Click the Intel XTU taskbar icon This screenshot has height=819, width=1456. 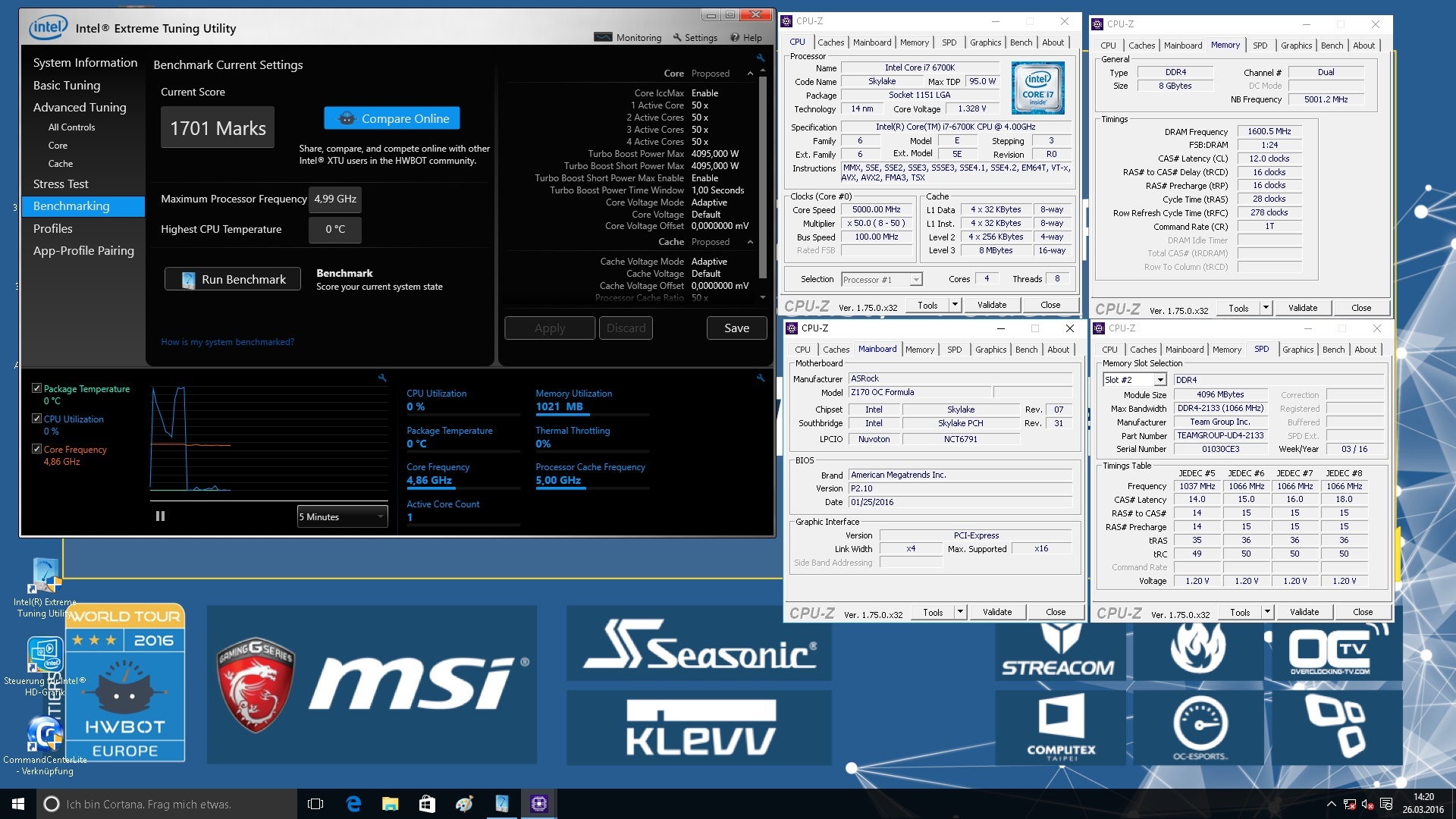point(502,804)
